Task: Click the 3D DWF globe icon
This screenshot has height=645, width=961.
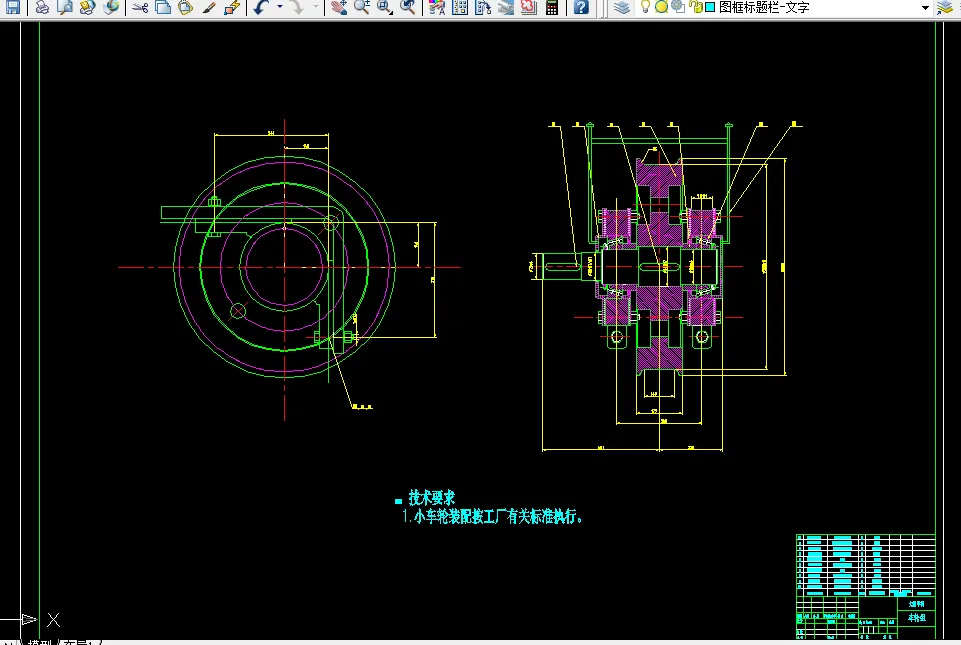Action: 112,7
